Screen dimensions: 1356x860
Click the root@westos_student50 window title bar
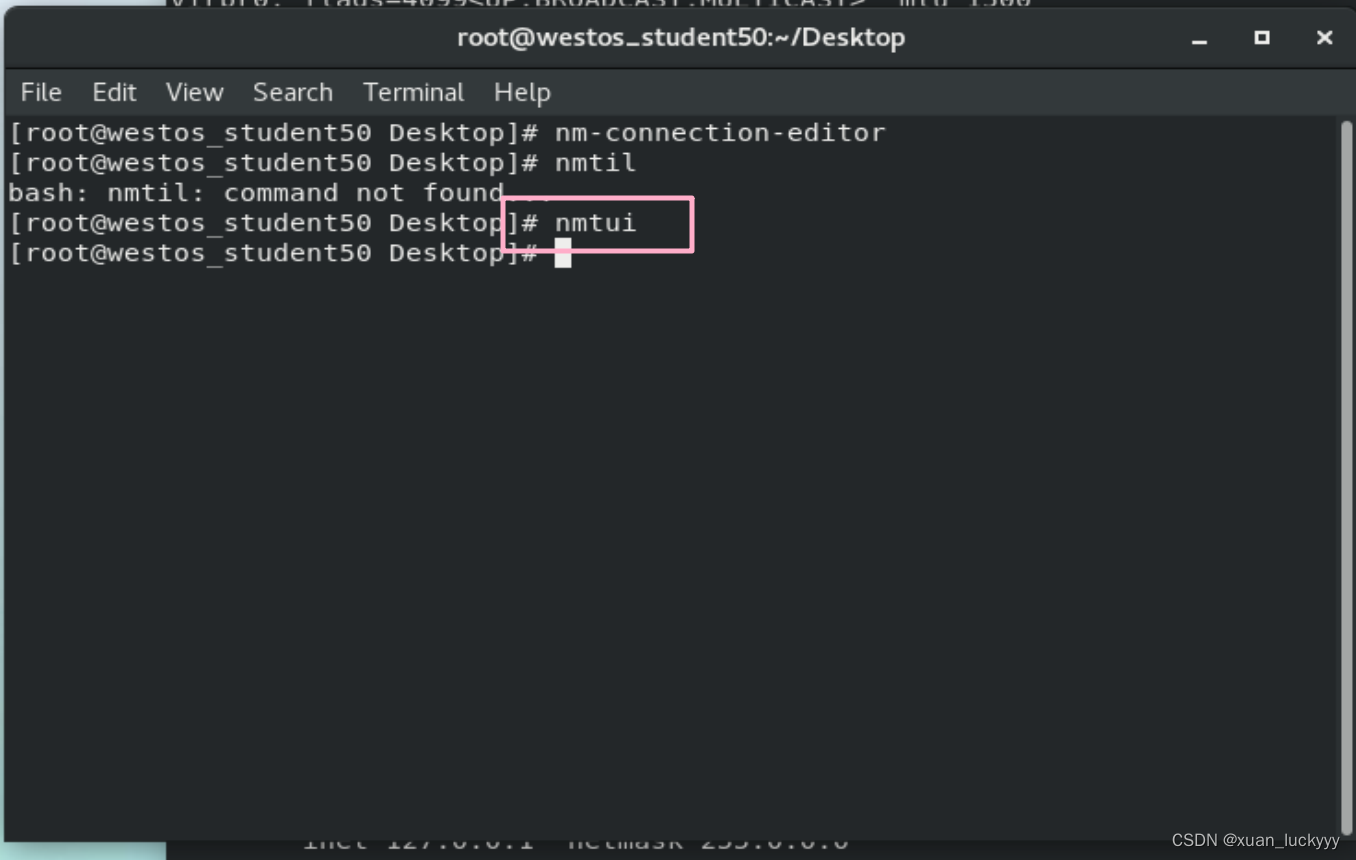(x=680, y=38)
